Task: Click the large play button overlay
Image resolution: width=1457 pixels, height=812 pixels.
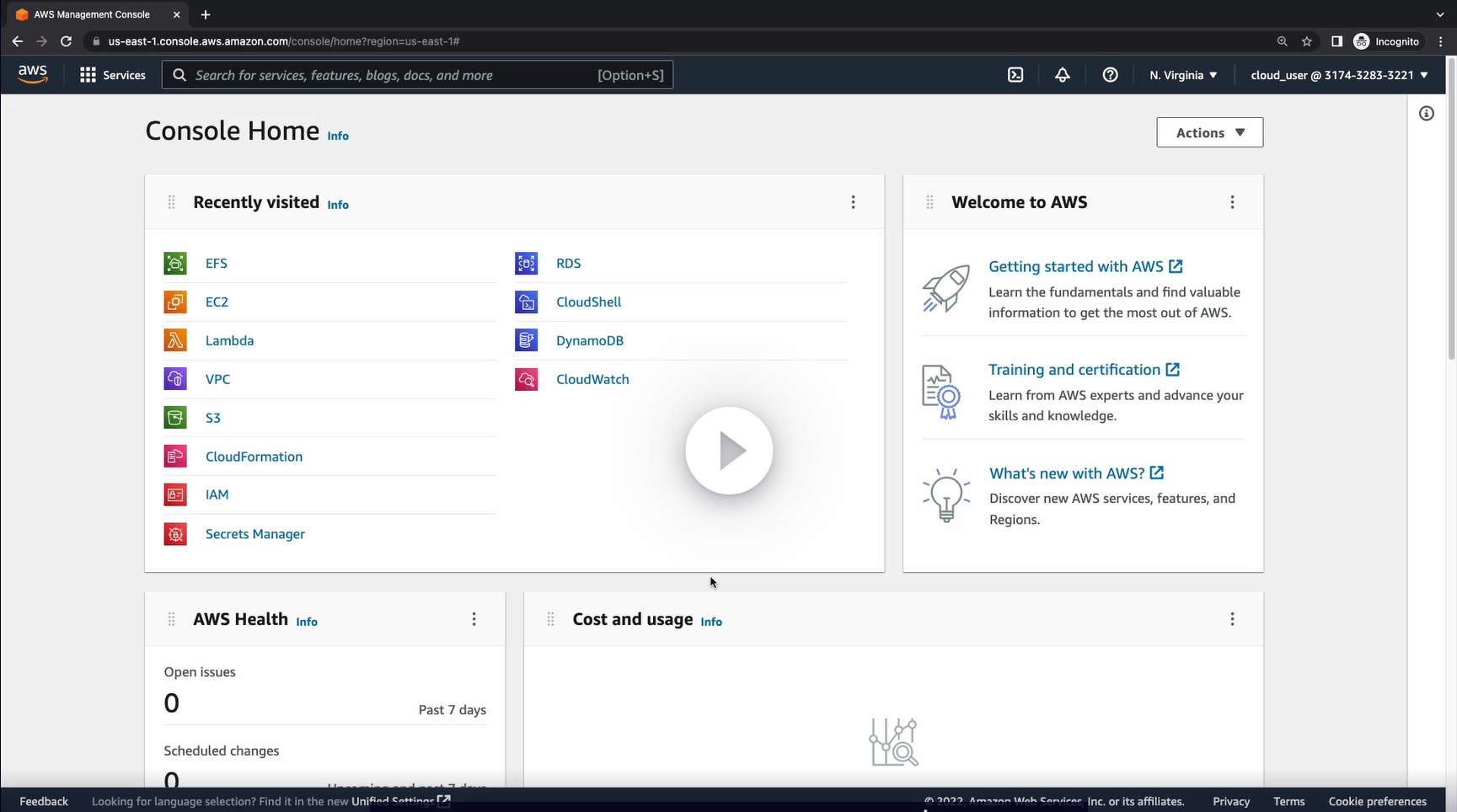Action: click(x=729, y=451)
